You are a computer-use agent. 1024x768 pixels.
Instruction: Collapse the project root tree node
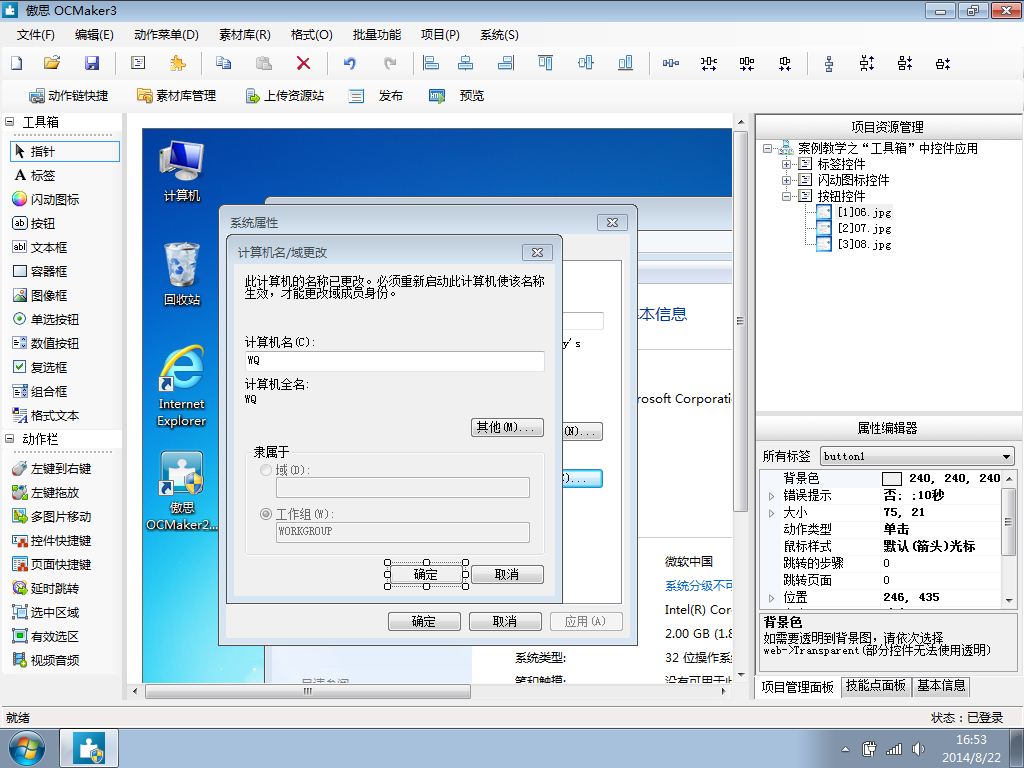[768, 149]
